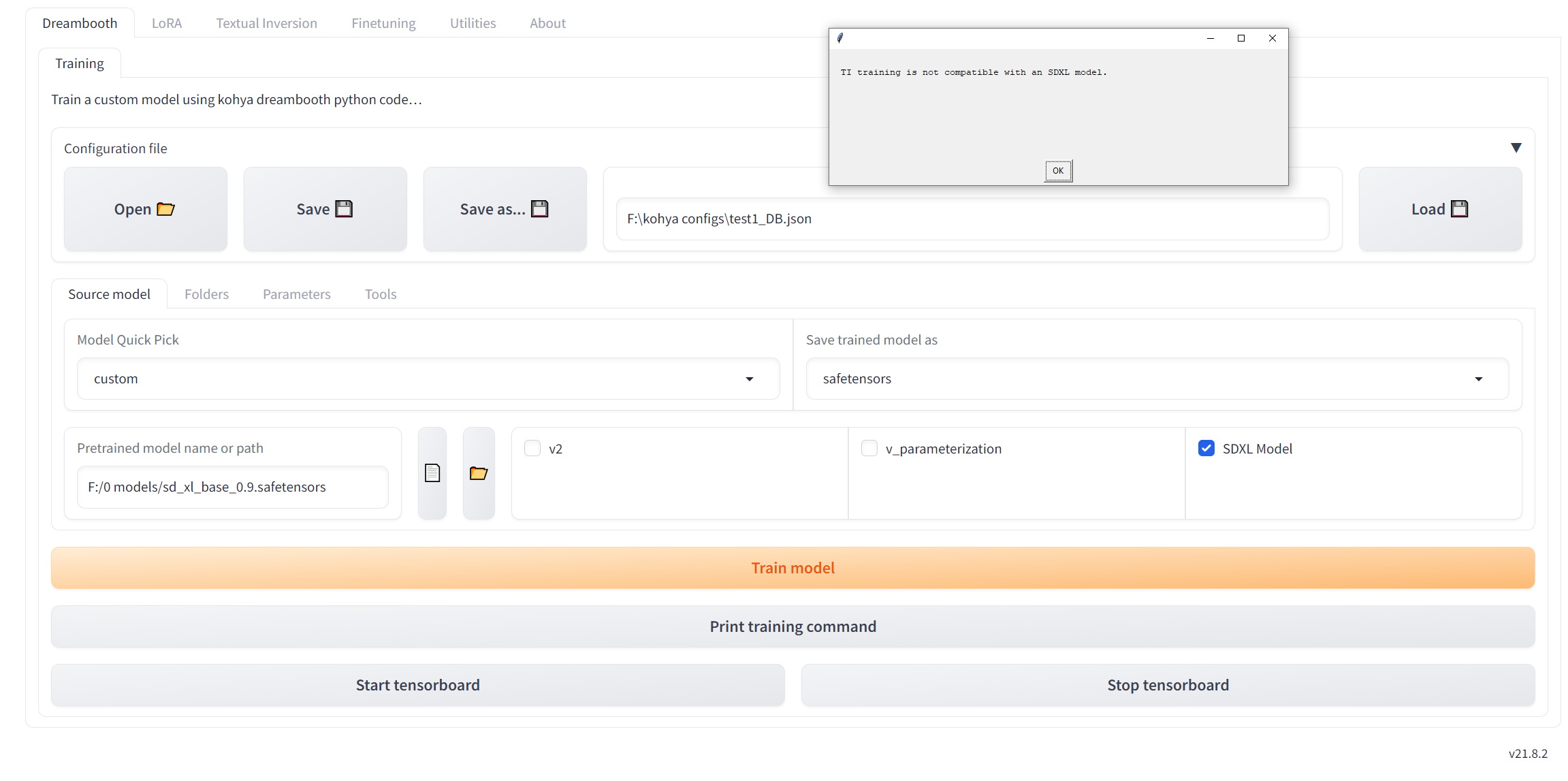Viewport: 1568px width, 781px height.
Task: Click the Open folder icon button
Action: tap(145, 209)
